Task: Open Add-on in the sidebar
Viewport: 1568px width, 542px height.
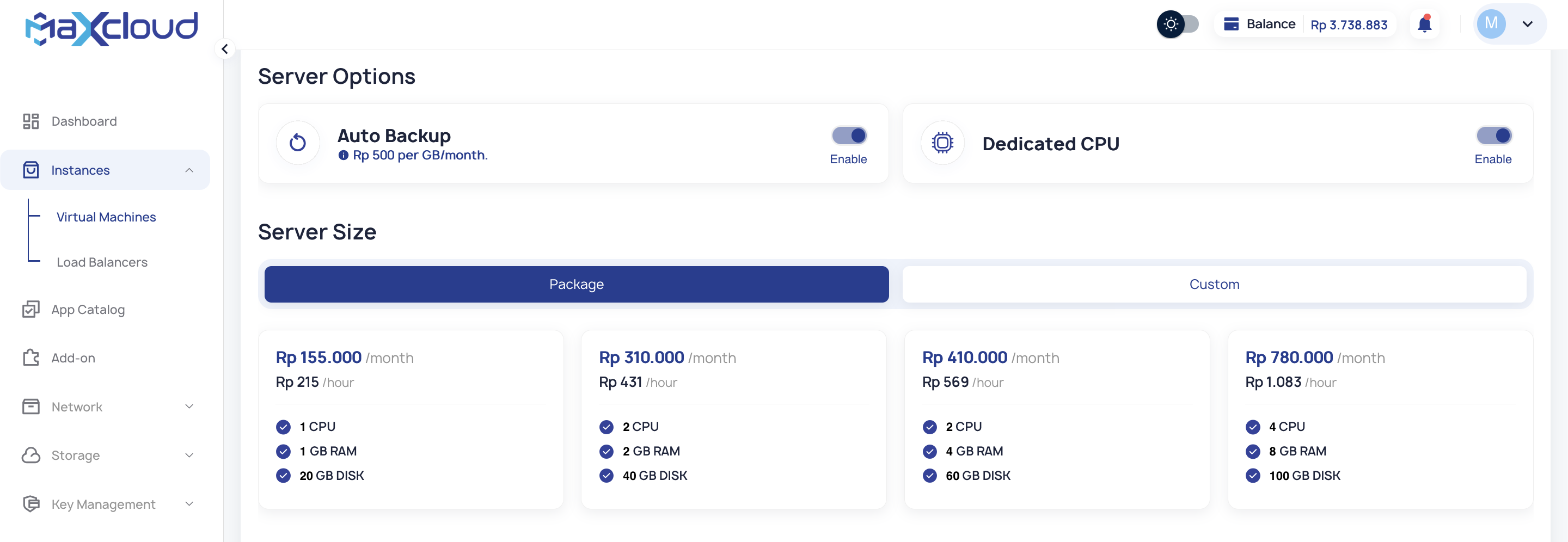Action: tap(73, 358)
